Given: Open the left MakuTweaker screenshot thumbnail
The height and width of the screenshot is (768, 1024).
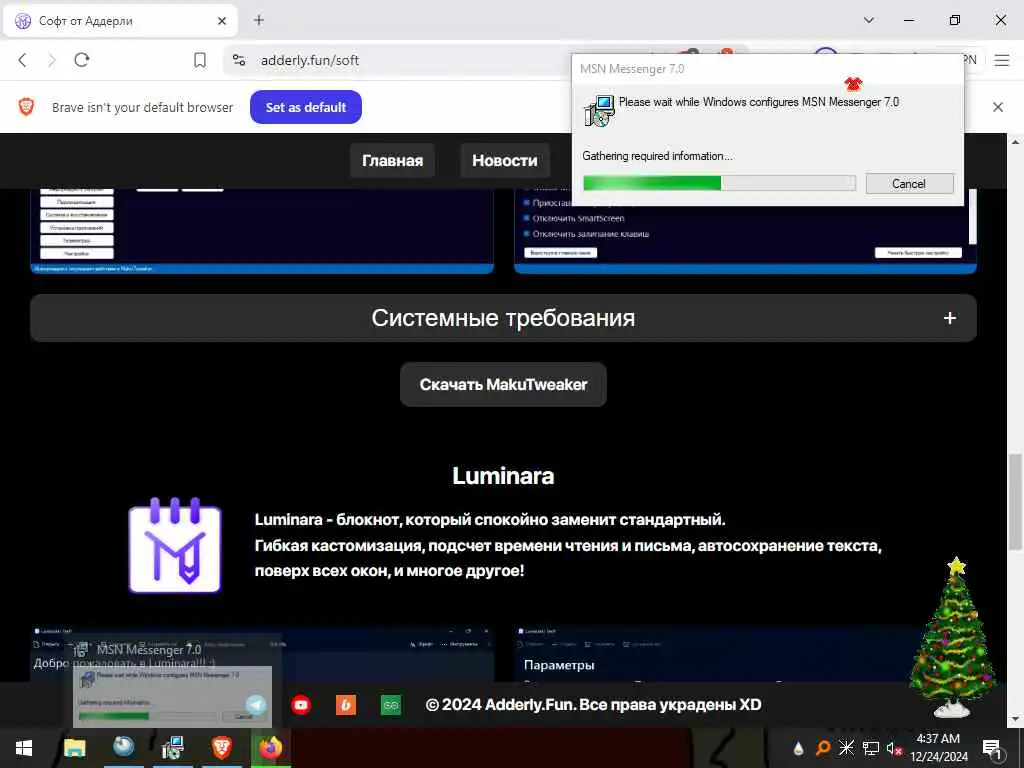Looking at the screenshot, I should pos(262,231).
